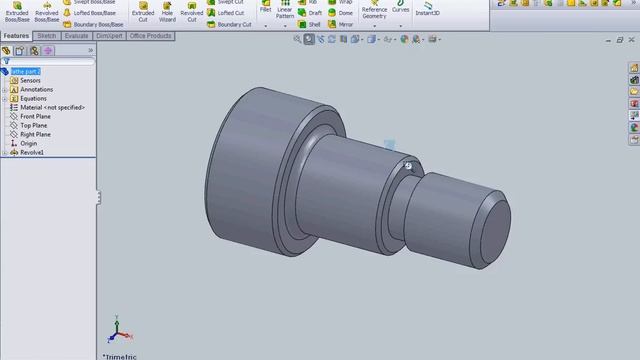
Task: Expand the Equations tree node
Action: pos(4,99)
